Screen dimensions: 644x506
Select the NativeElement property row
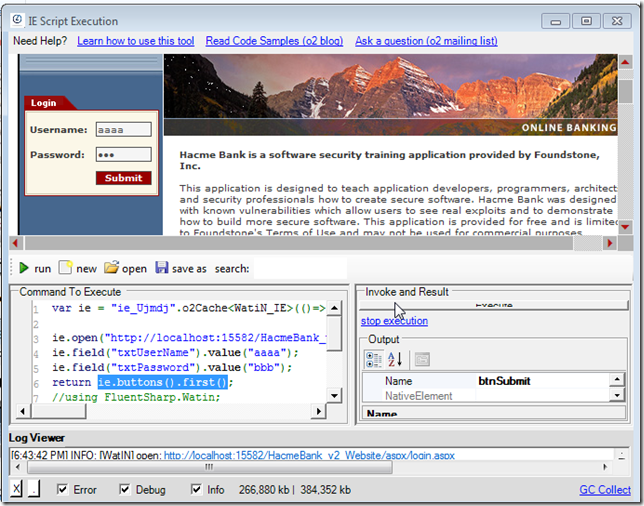pyautogui.click(x=486, y=396)
